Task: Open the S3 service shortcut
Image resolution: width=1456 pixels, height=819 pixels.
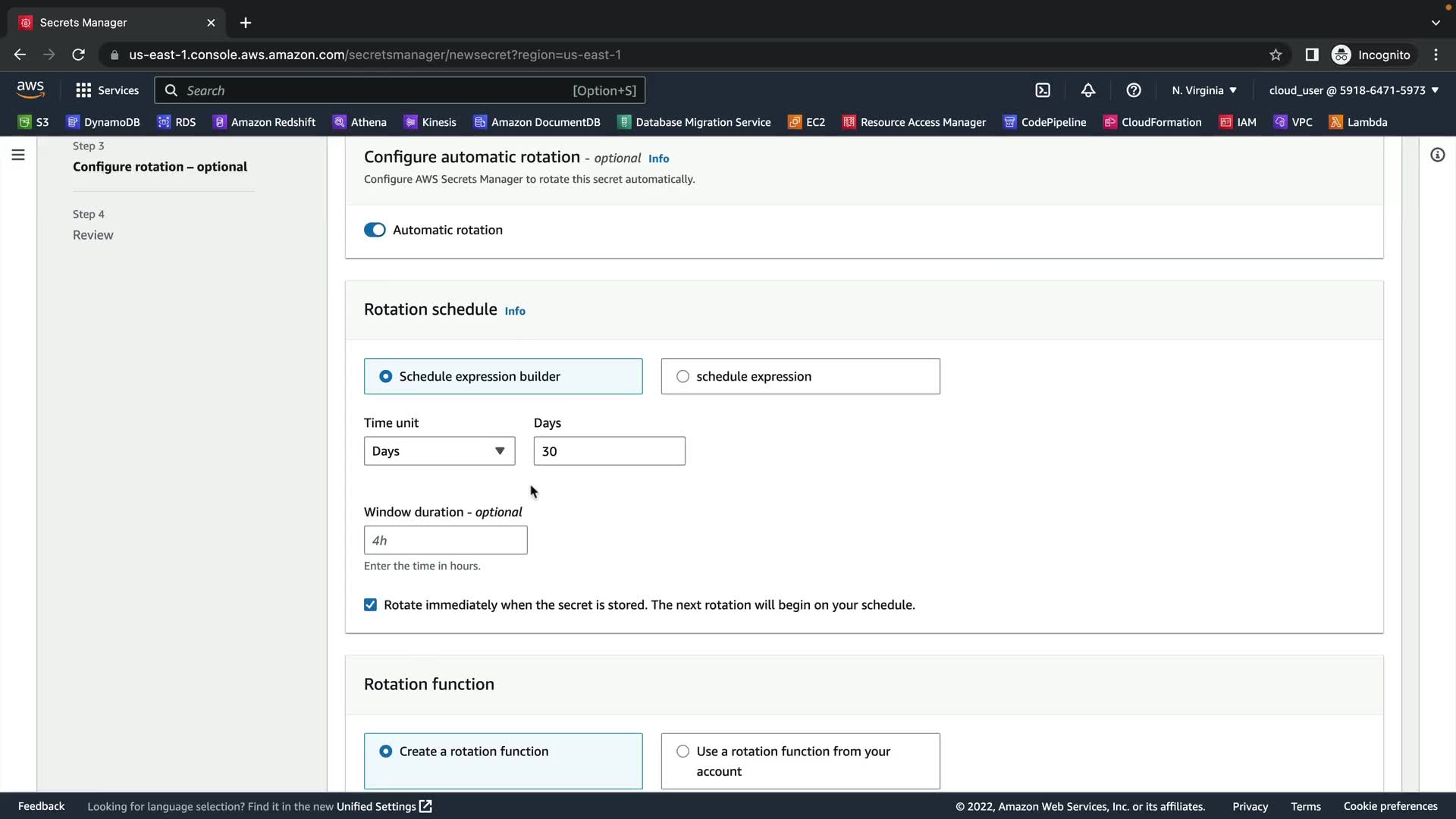Action: 33,122
